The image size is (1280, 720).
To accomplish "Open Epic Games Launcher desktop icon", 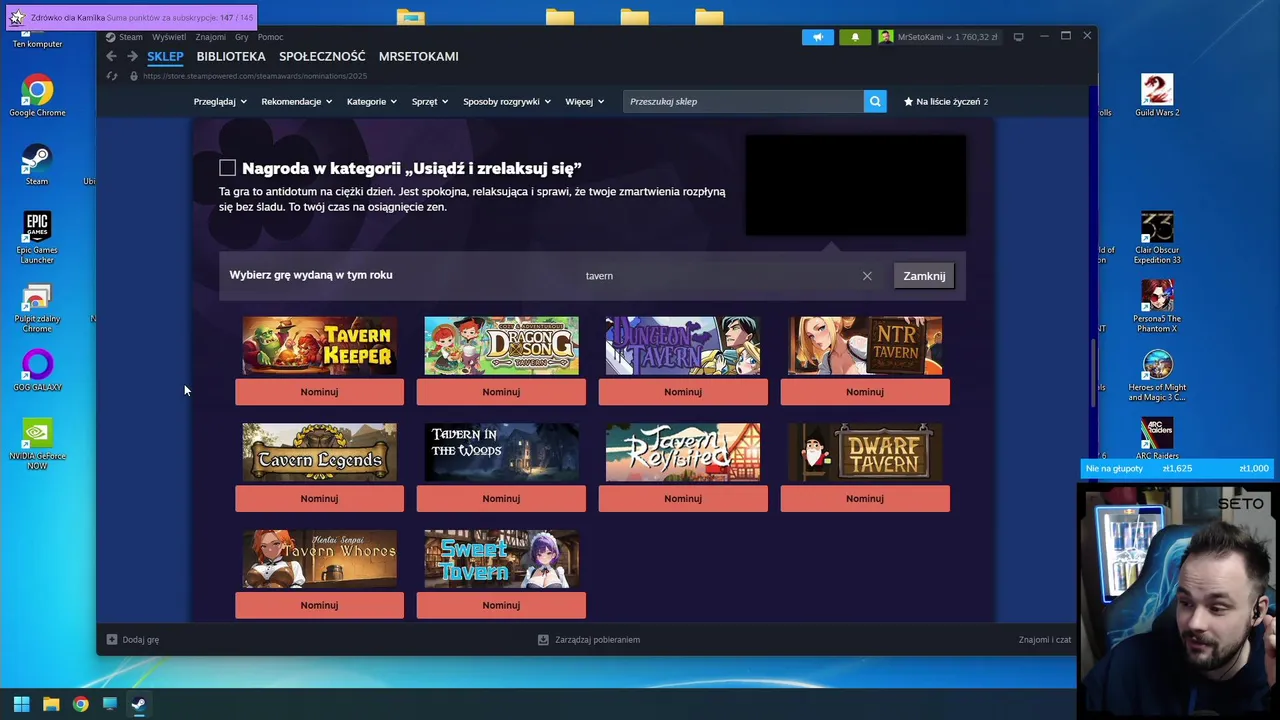I will (37, 238).
